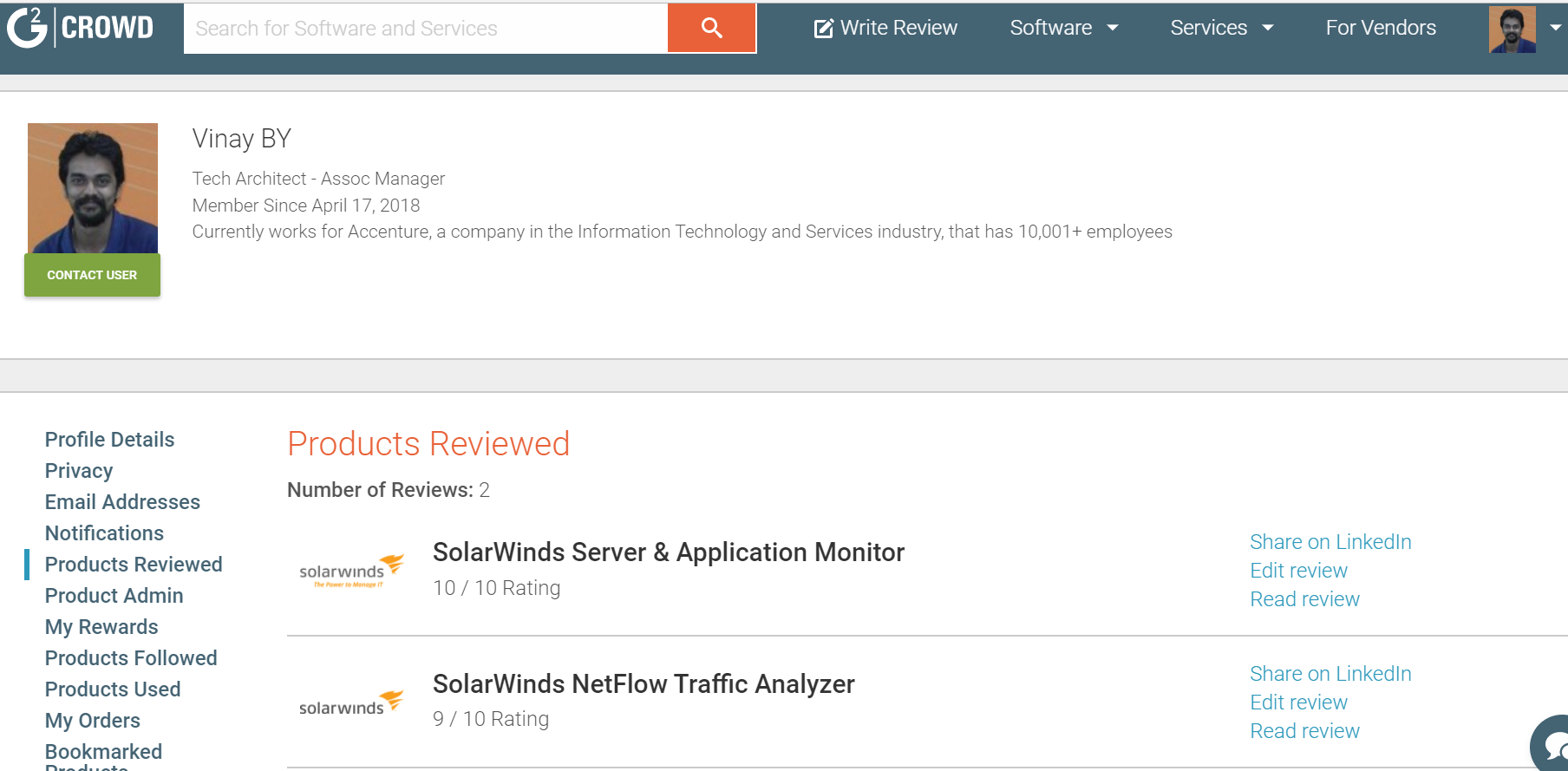Click the Contact User button
The width and height of the screenshot is (1568, 771).
92,275
